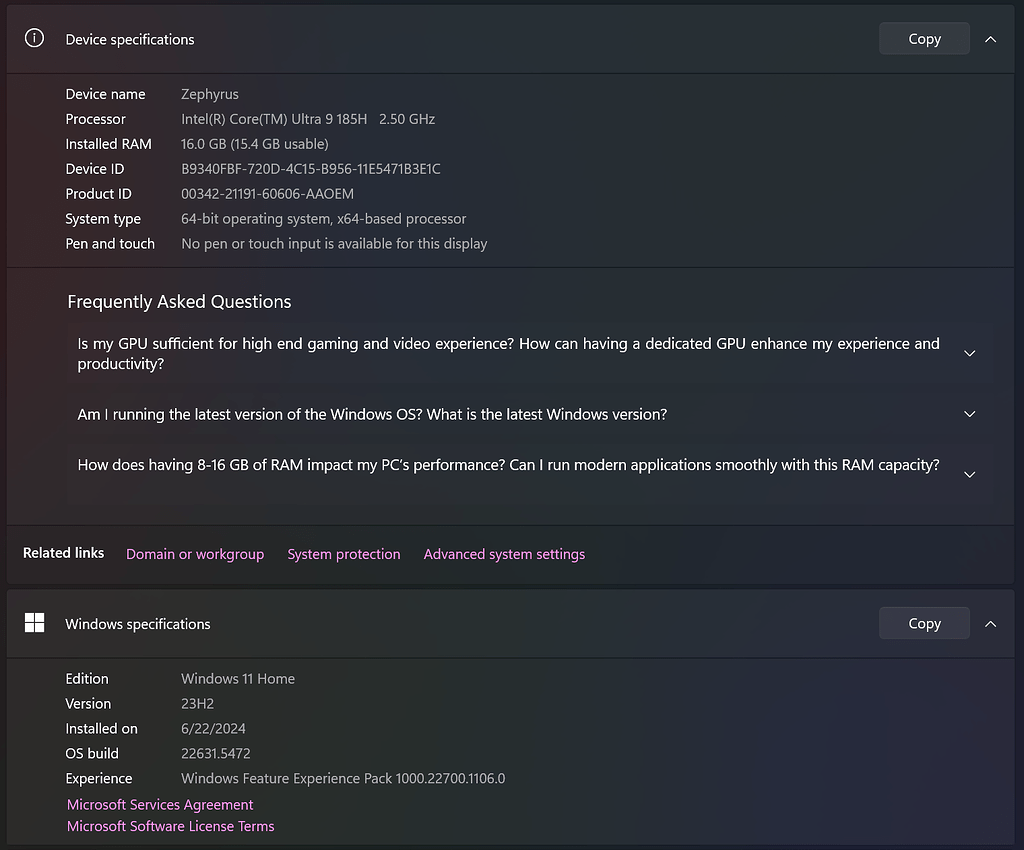Open Advanced system settings
Screen dimensions: 1024x850
click(x=504, y=553)
